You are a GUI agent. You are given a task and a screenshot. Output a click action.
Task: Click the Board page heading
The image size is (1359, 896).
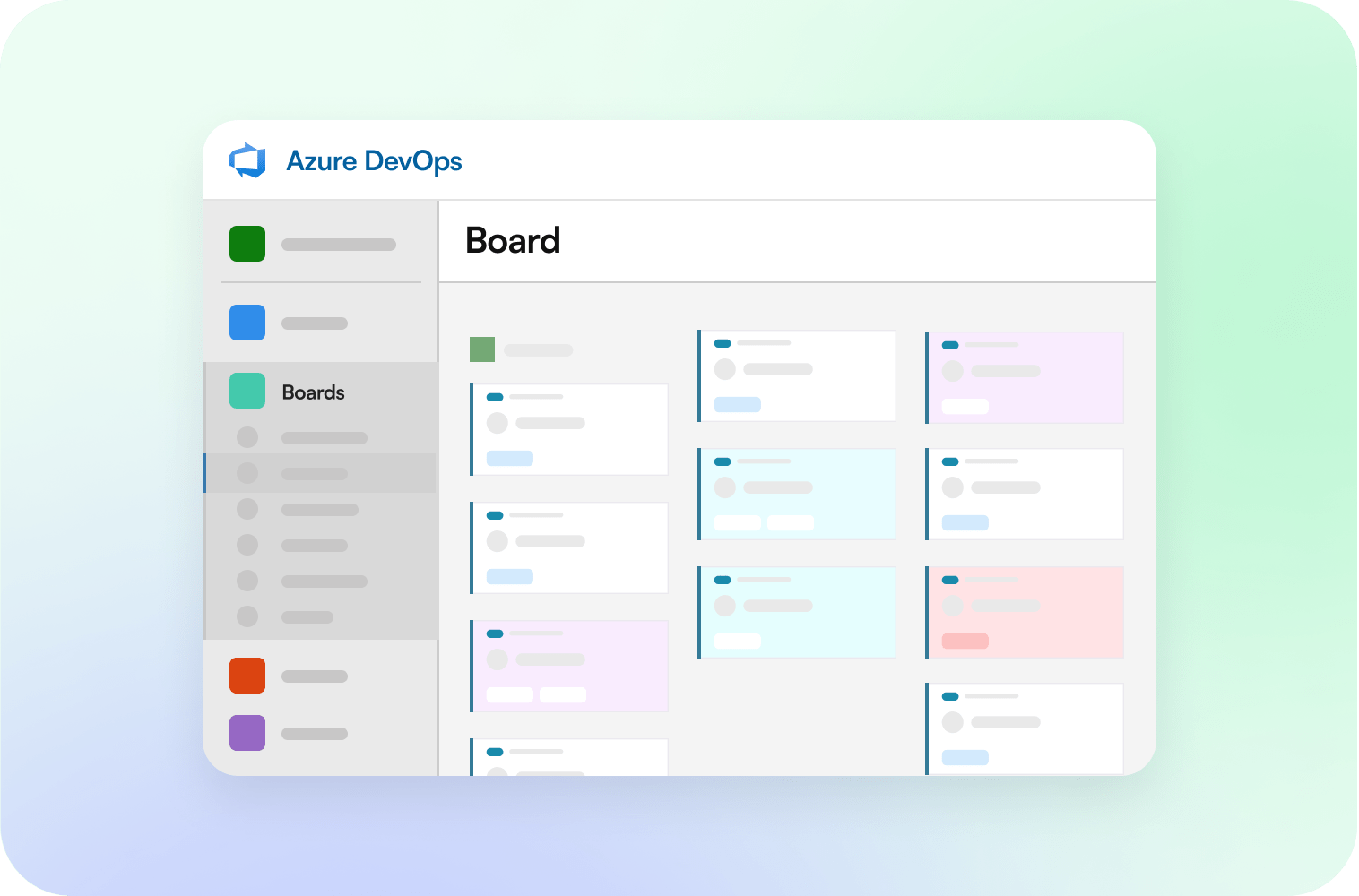[513, 240]
